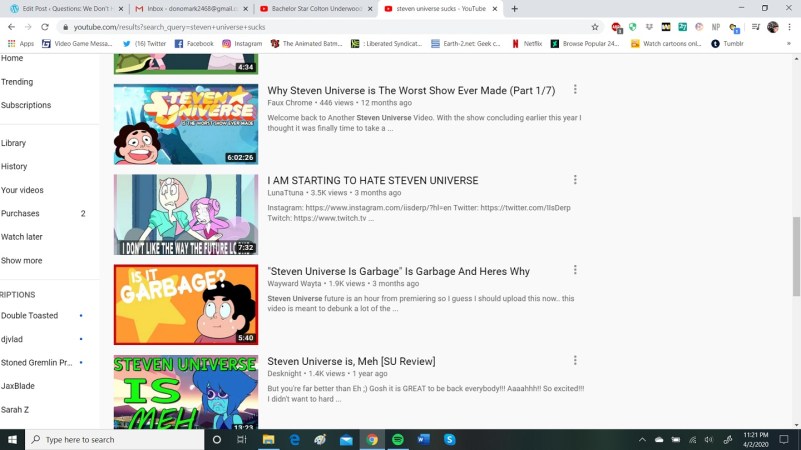This screenshot has width=801, height=450.
Task: Open more options for 'I AM STARTING TO HATE STEVEN UNIVERSE'
Action: [x=575, y=180]
